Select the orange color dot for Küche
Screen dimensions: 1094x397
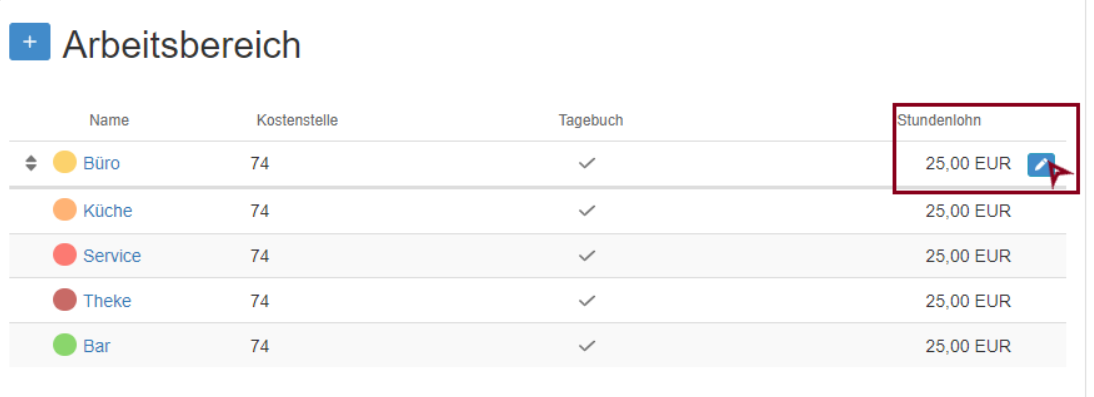tap(65, 210)
